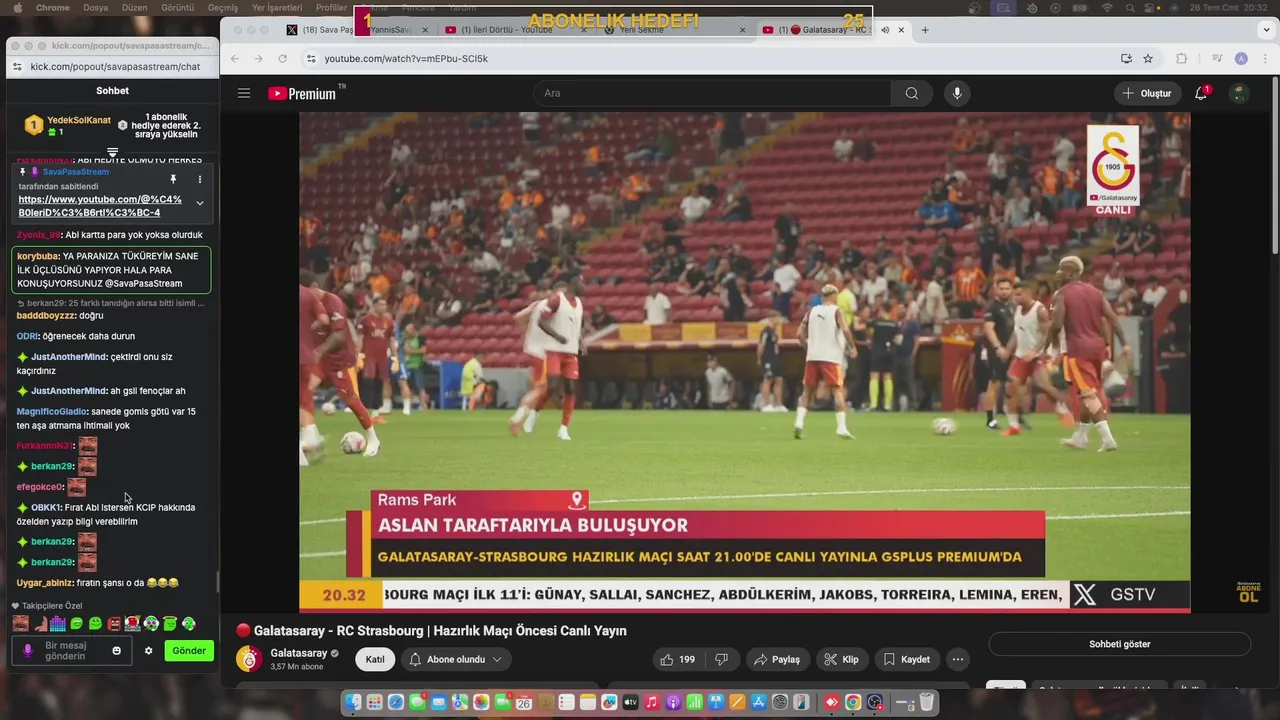This screenshot has height=720, width=1280.
Task: Click the Katıl join button
Action: point(375,659)
